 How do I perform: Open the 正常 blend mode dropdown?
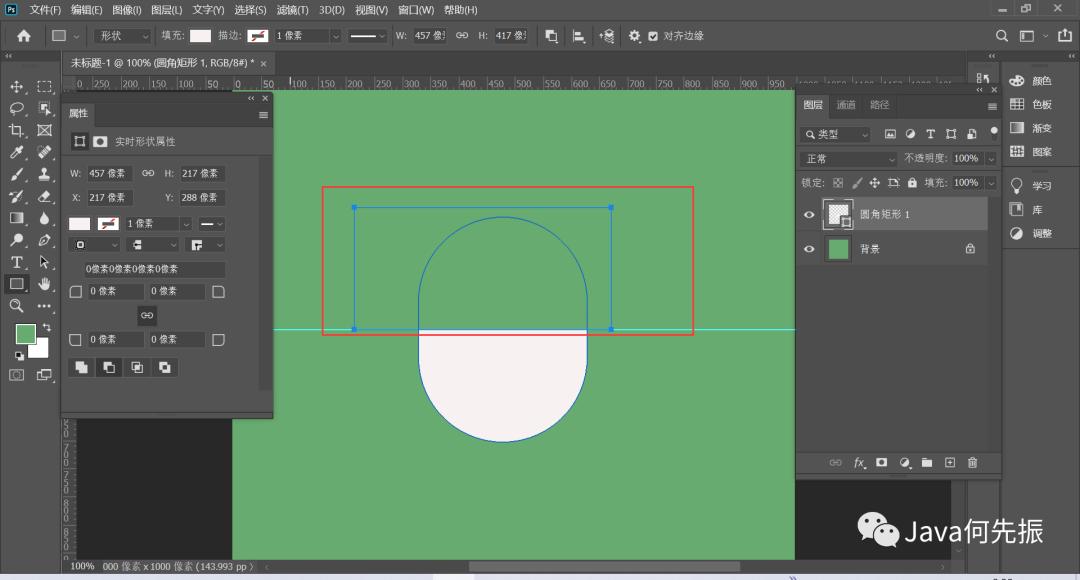(850, 159)
